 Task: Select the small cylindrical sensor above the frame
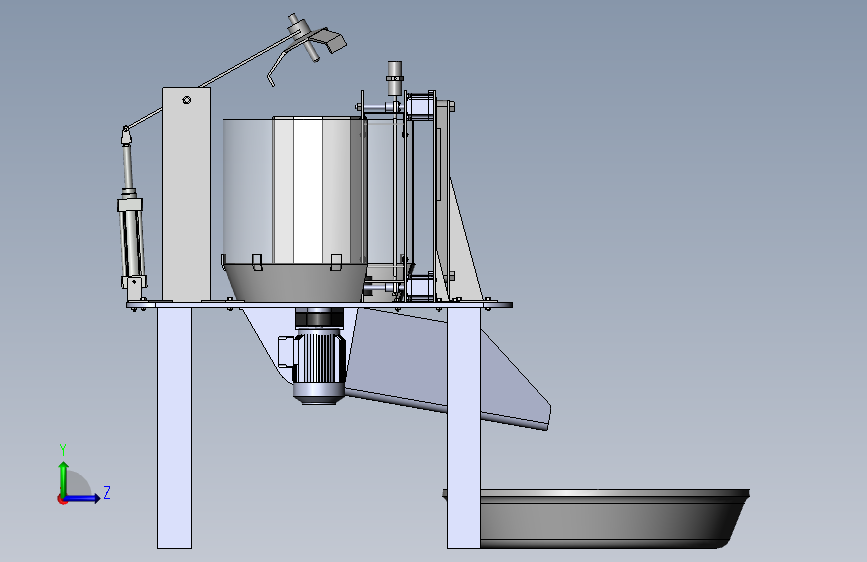click(395, 79)
